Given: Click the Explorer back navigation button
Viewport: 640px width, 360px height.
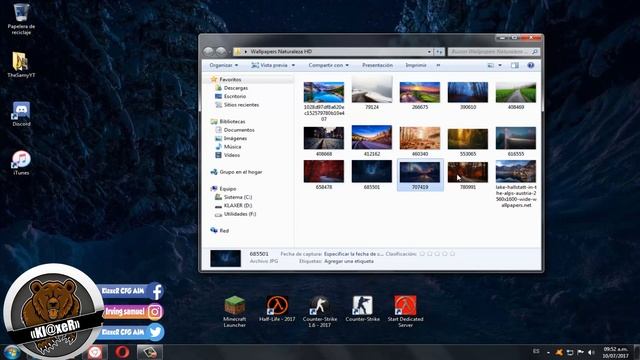Looking at the screenshot, I should pyautogui.click(x=209, y=51).
